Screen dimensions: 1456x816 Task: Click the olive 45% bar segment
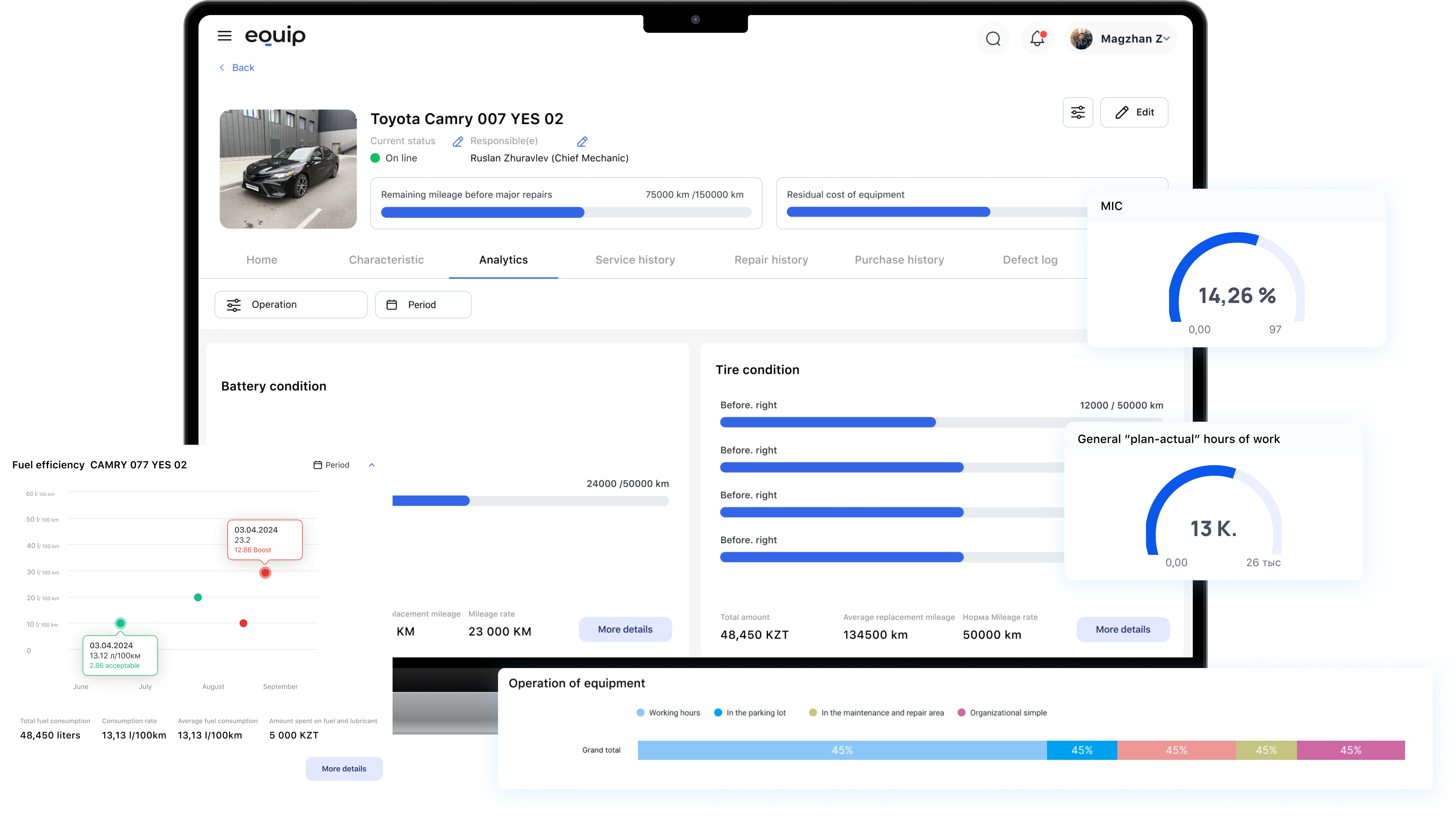point(1266,750)
